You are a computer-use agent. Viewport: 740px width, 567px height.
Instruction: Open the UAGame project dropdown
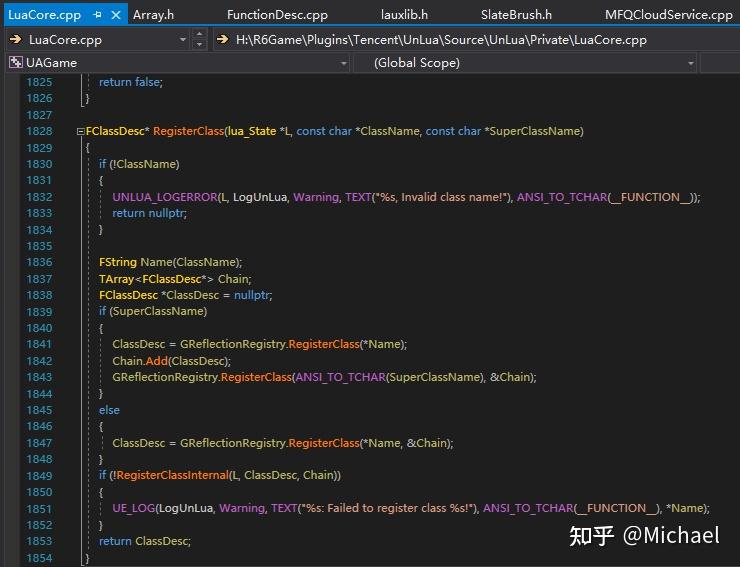coord(344,63)
